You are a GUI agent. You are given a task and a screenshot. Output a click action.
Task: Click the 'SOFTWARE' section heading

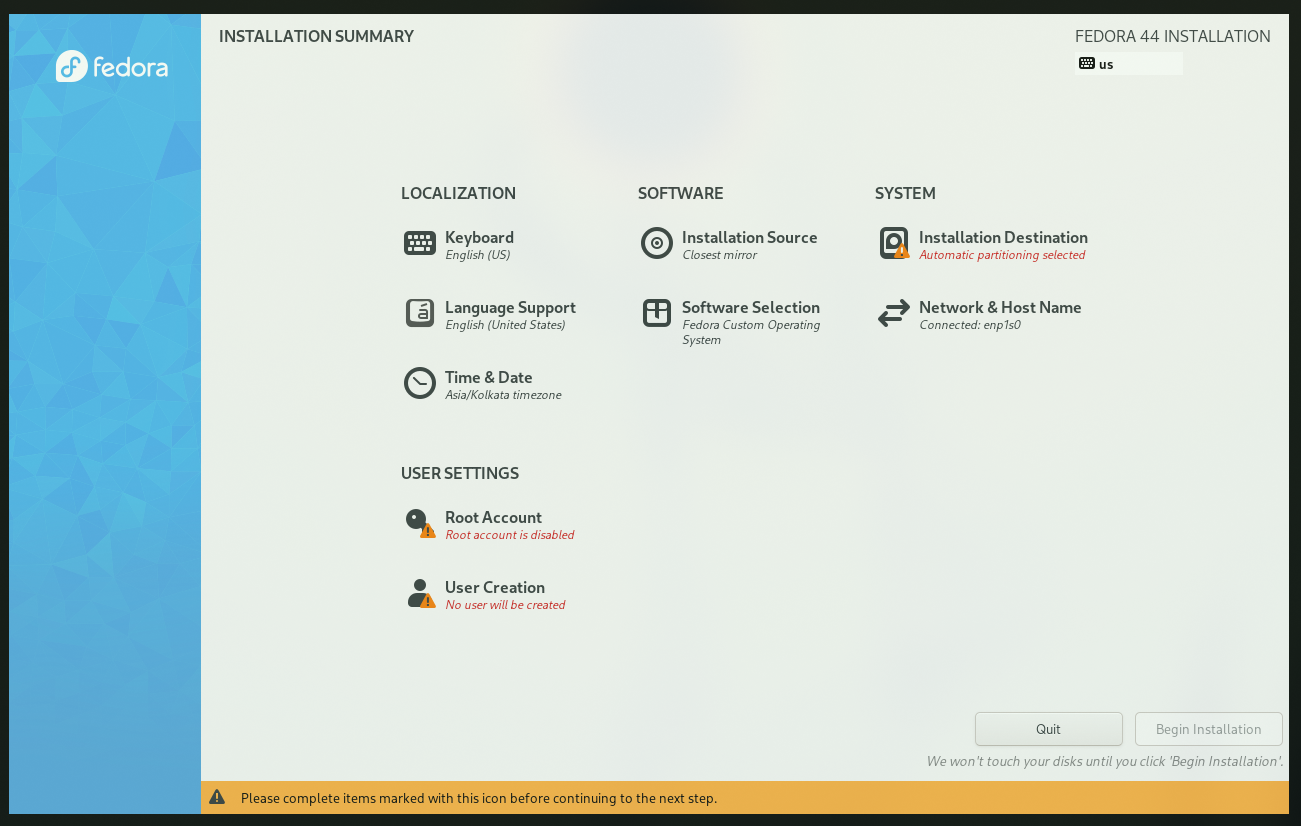(x=681, y=193)
